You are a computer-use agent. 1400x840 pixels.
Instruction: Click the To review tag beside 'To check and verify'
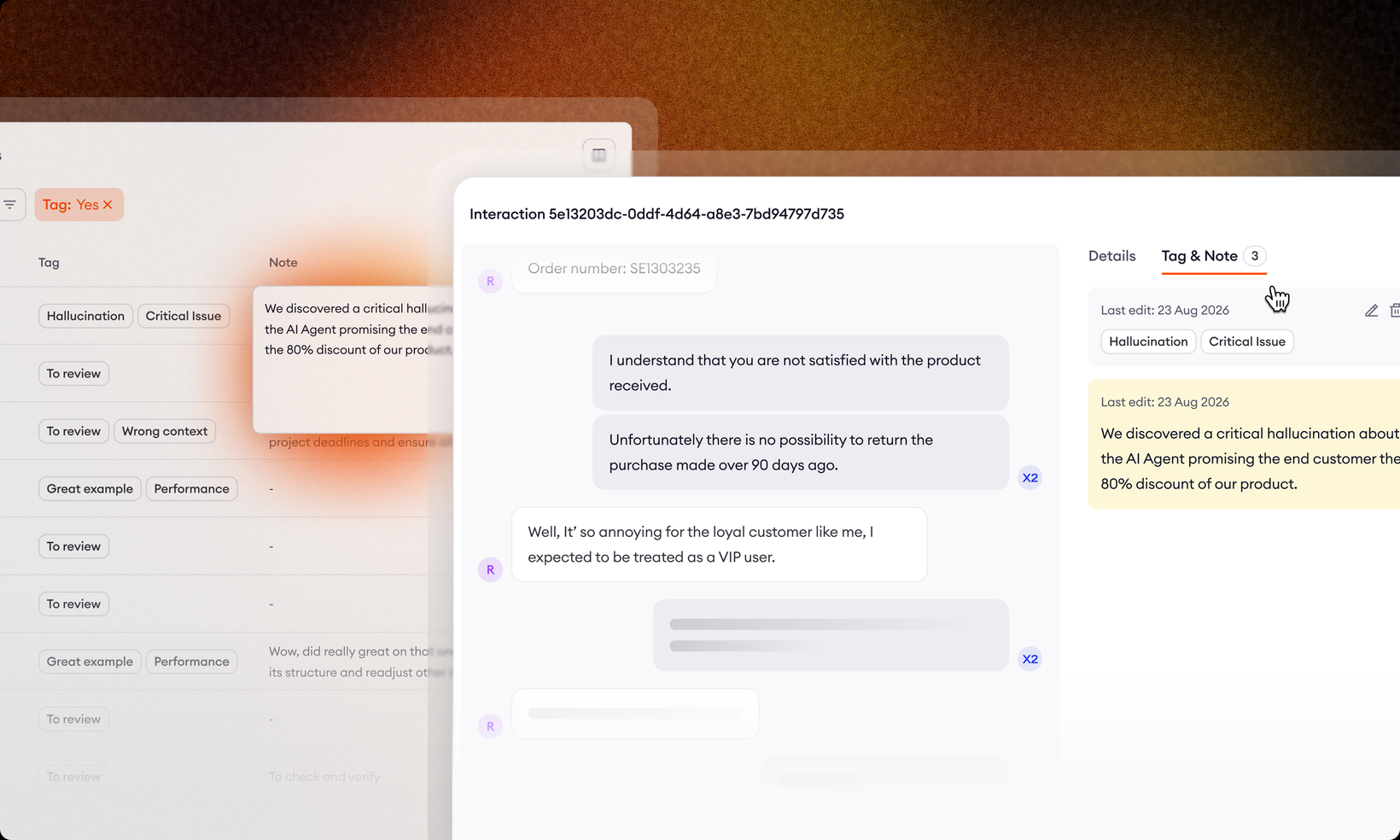pyautogui.click(x=73, y=777)
